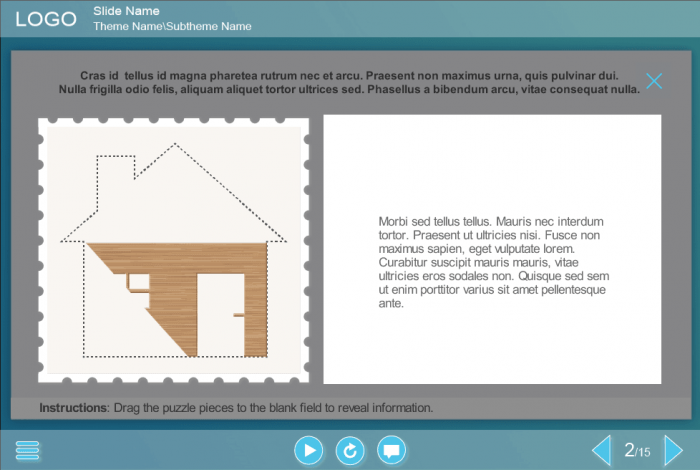Advance to next slide with right arrow
Image resolution: width=700 pixels, height=470 pixels.
[x=673, y=451]
